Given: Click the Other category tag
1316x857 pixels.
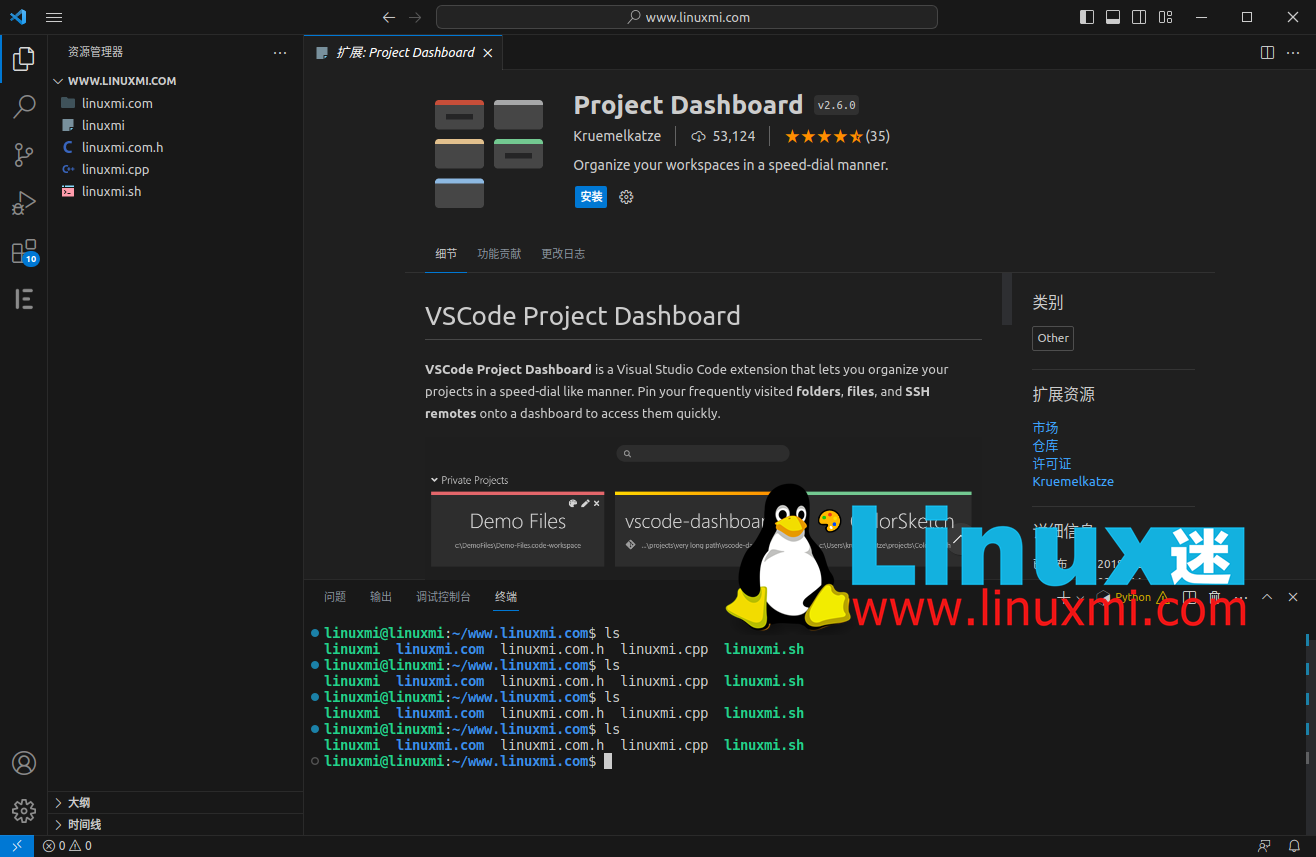Looking at the screenshot, I should (x=1053, y=338).
